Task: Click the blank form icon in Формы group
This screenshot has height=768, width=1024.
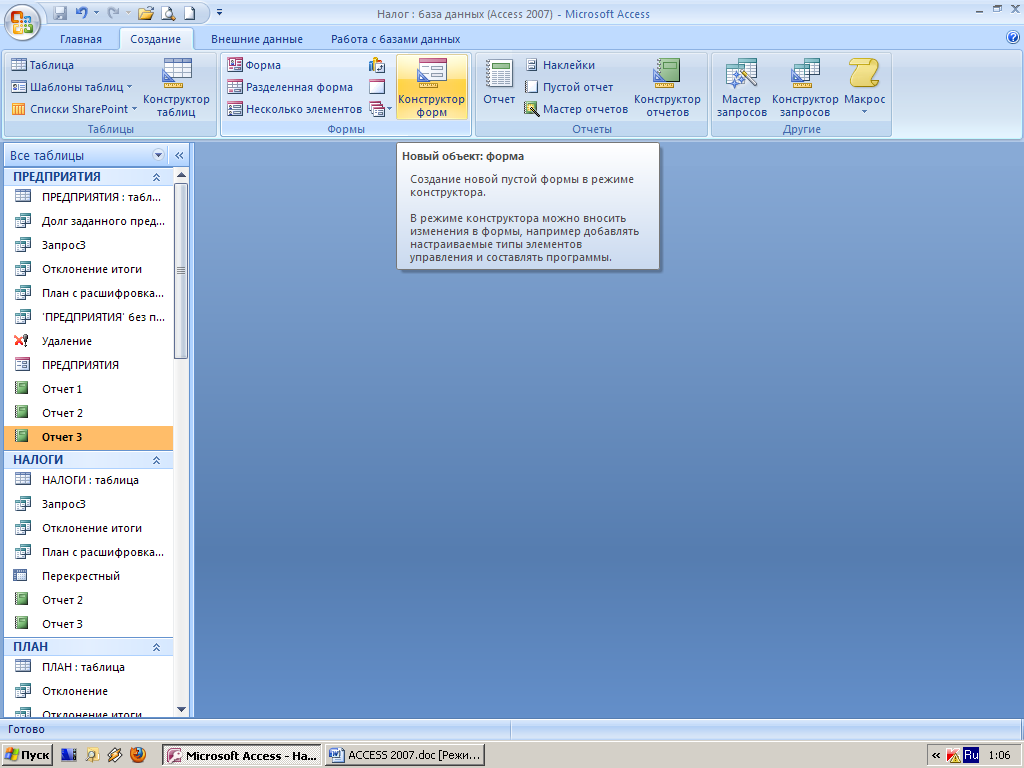Action: tap(377, 87)
